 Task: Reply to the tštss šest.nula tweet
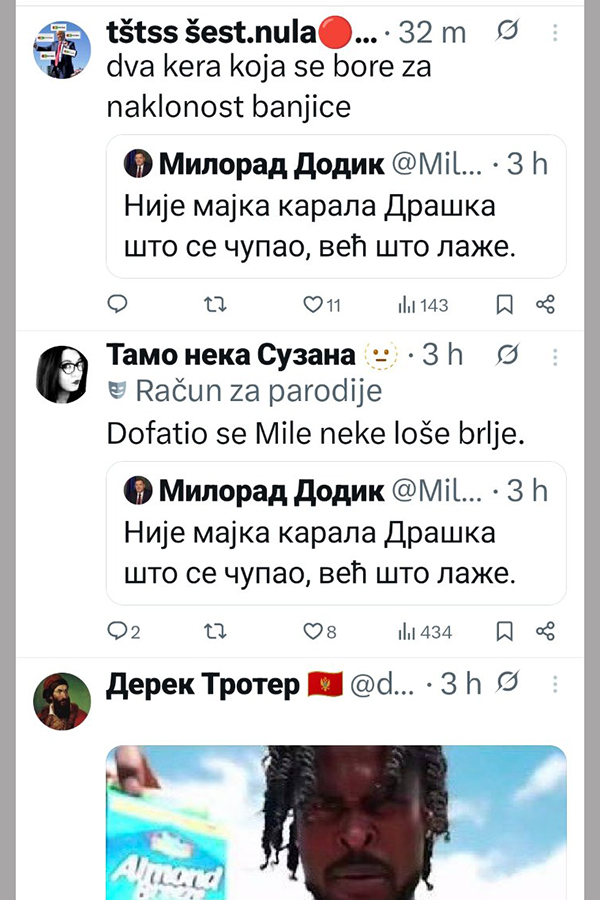118,305
